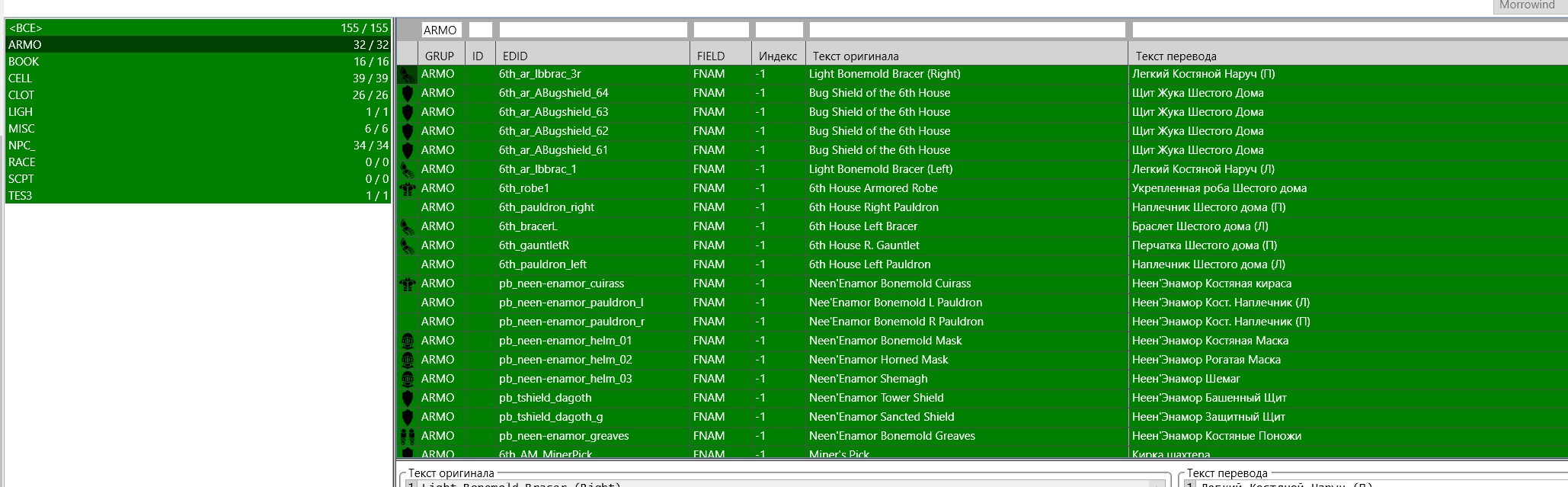Click the helmet icon beside pb_neen-enamor_helm_01

(408, 341)
